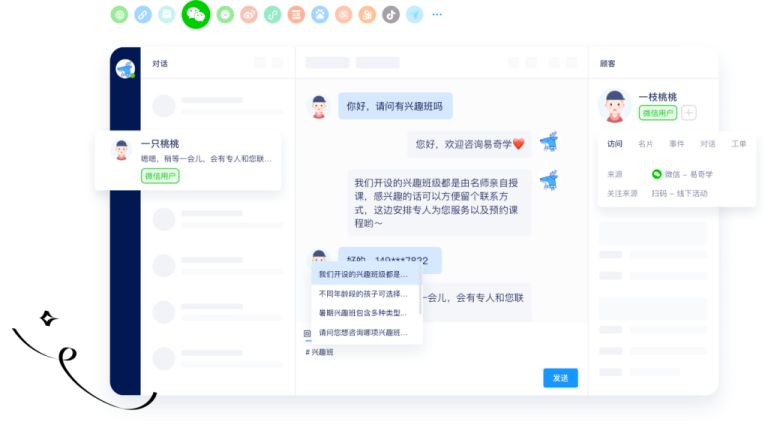Choose suggestion 请问您想咨询哪项兴趣班…

click(x=365, y=333)
